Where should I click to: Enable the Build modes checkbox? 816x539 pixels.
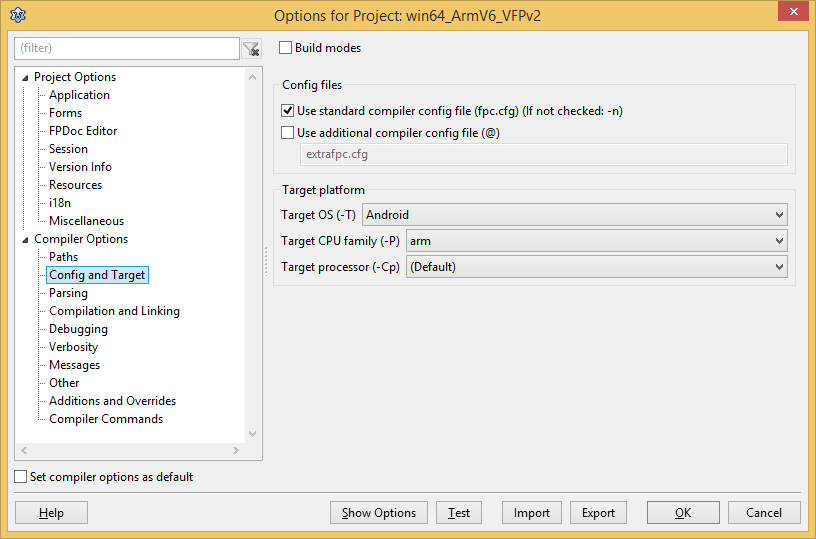[286, 48]
